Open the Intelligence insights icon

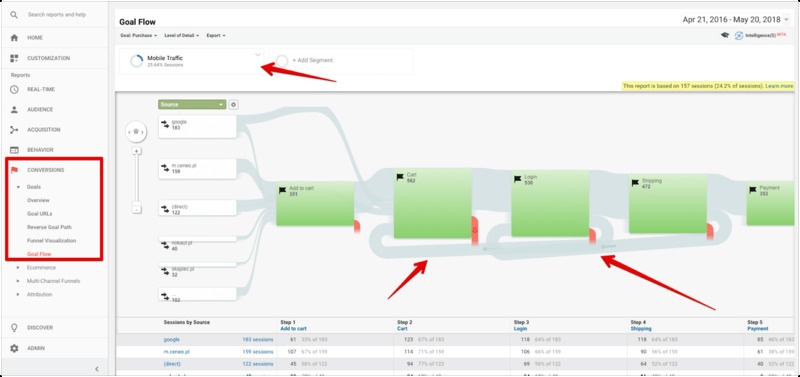(x=739, y=35)
